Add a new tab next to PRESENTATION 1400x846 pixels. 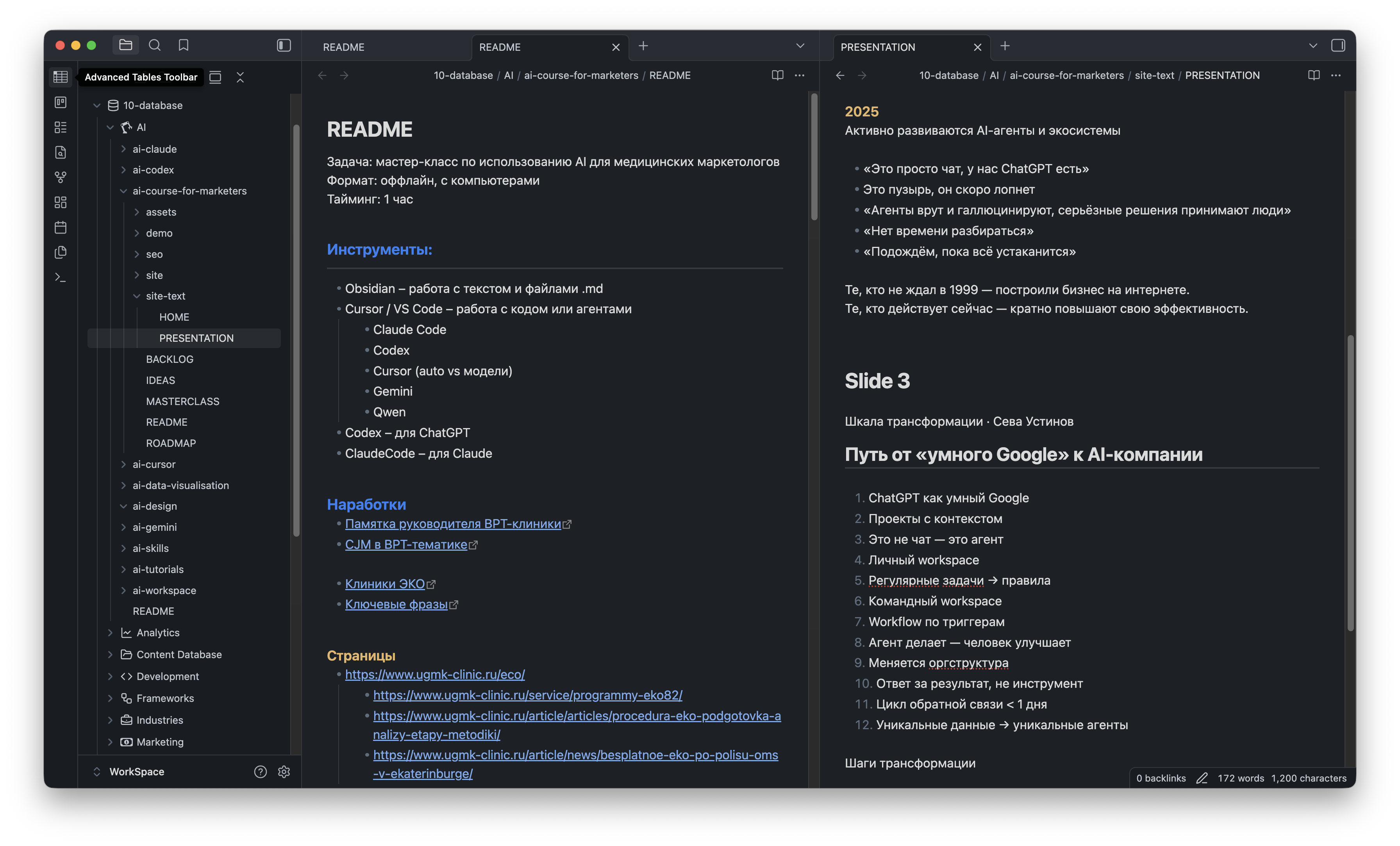[1005, 46]
